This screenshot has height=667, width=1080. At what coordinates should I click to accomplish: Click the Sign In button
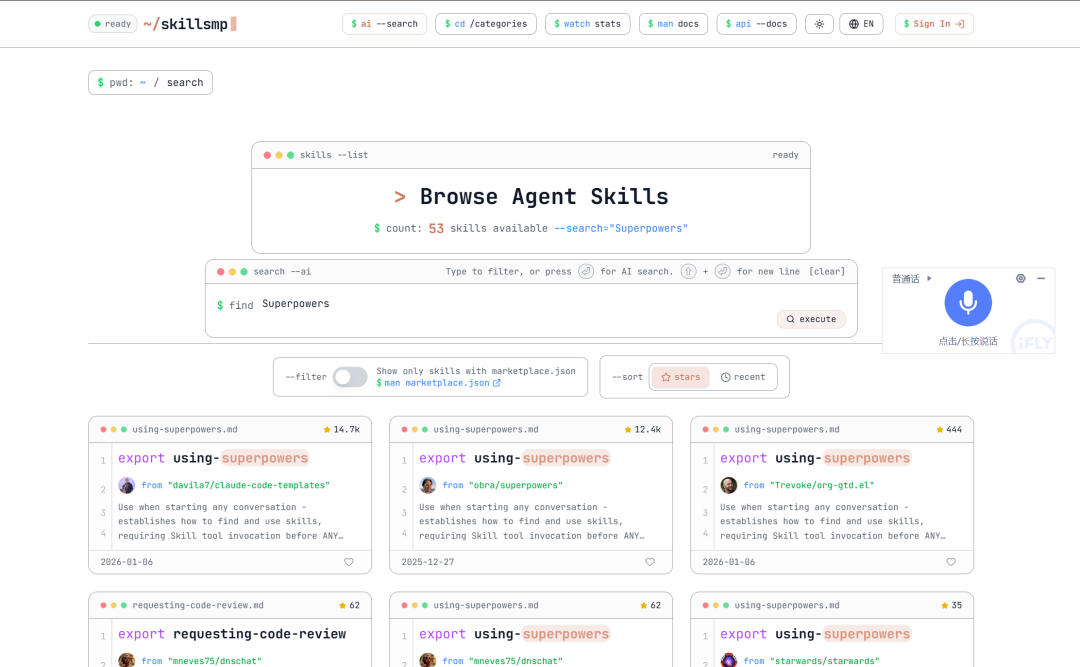(x=934, y=24)
